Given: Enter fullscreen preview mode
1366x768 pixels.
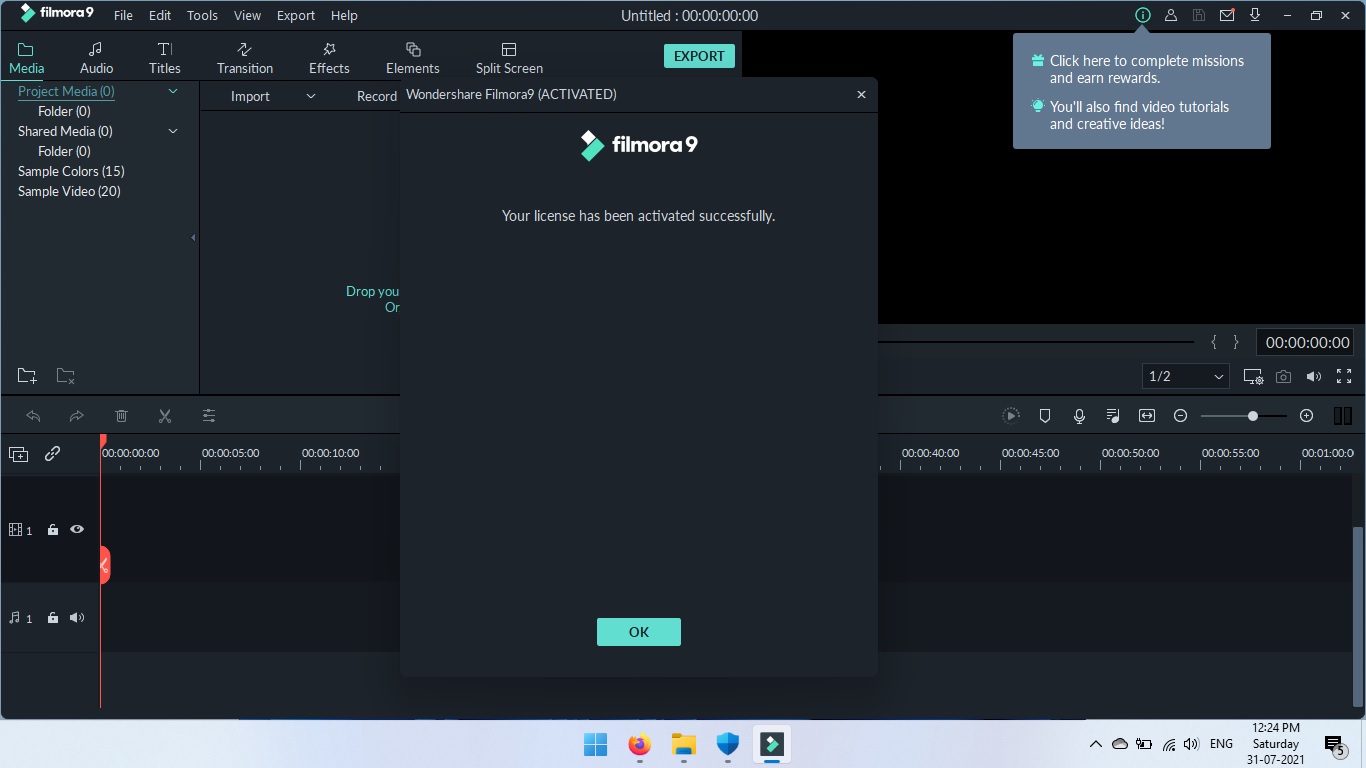Looking at the screenshot, I should point(1344,376).
